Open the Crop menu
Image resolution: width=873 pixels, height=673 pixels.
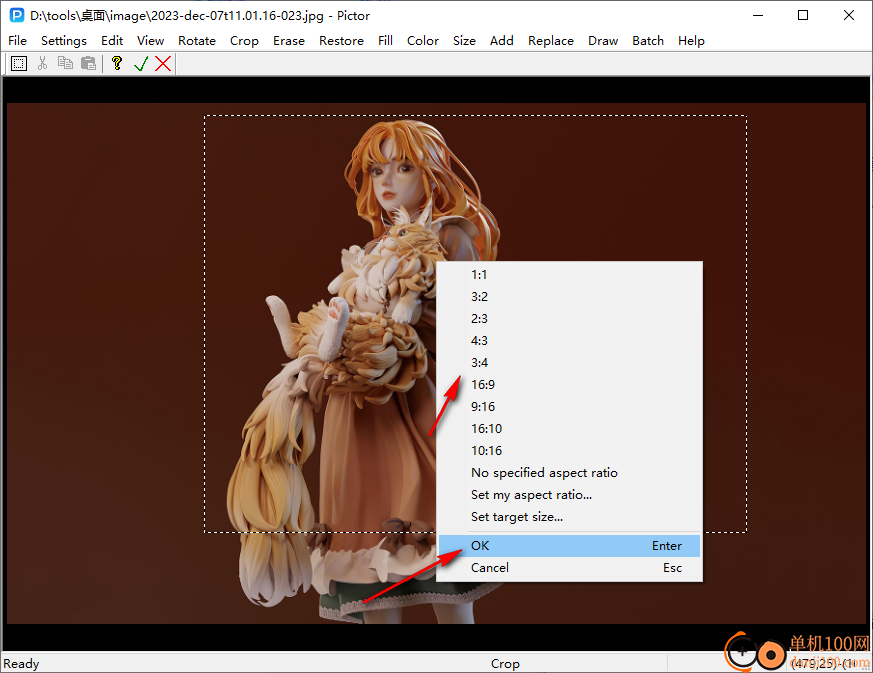(244, 41)
